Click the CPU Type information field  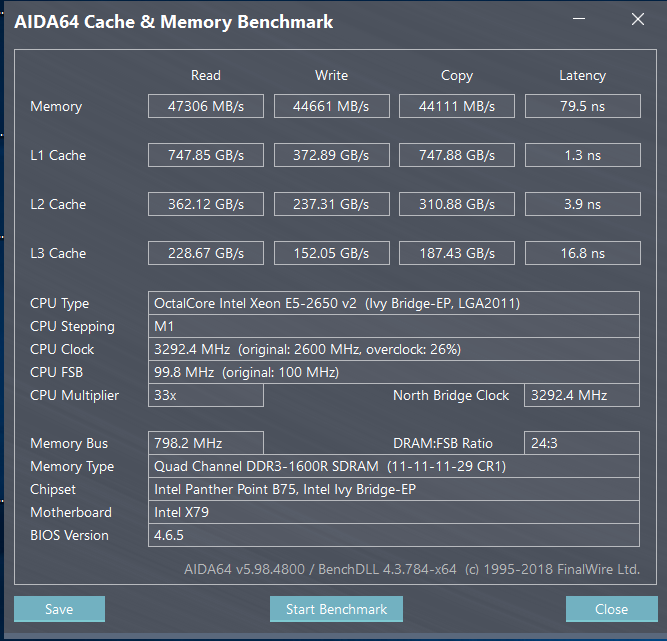click(393, 303)
